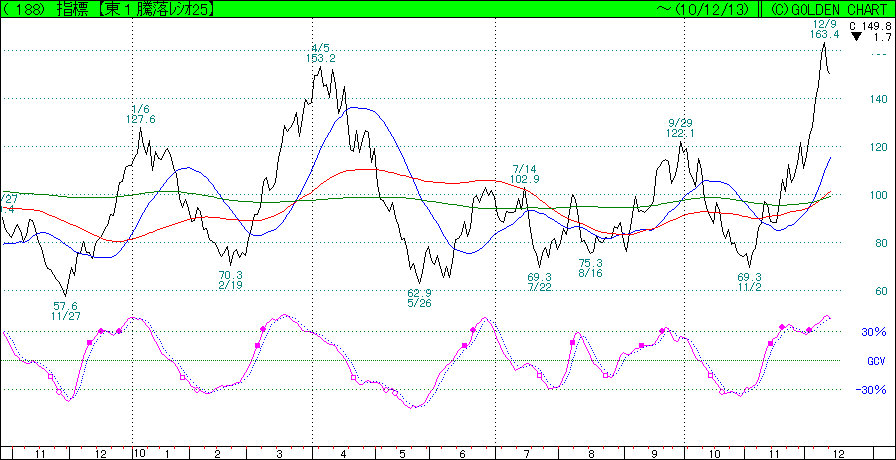Click the -30% oscillator axis label
Viewport: 896px width, 460px height.
tap(873, 391)
